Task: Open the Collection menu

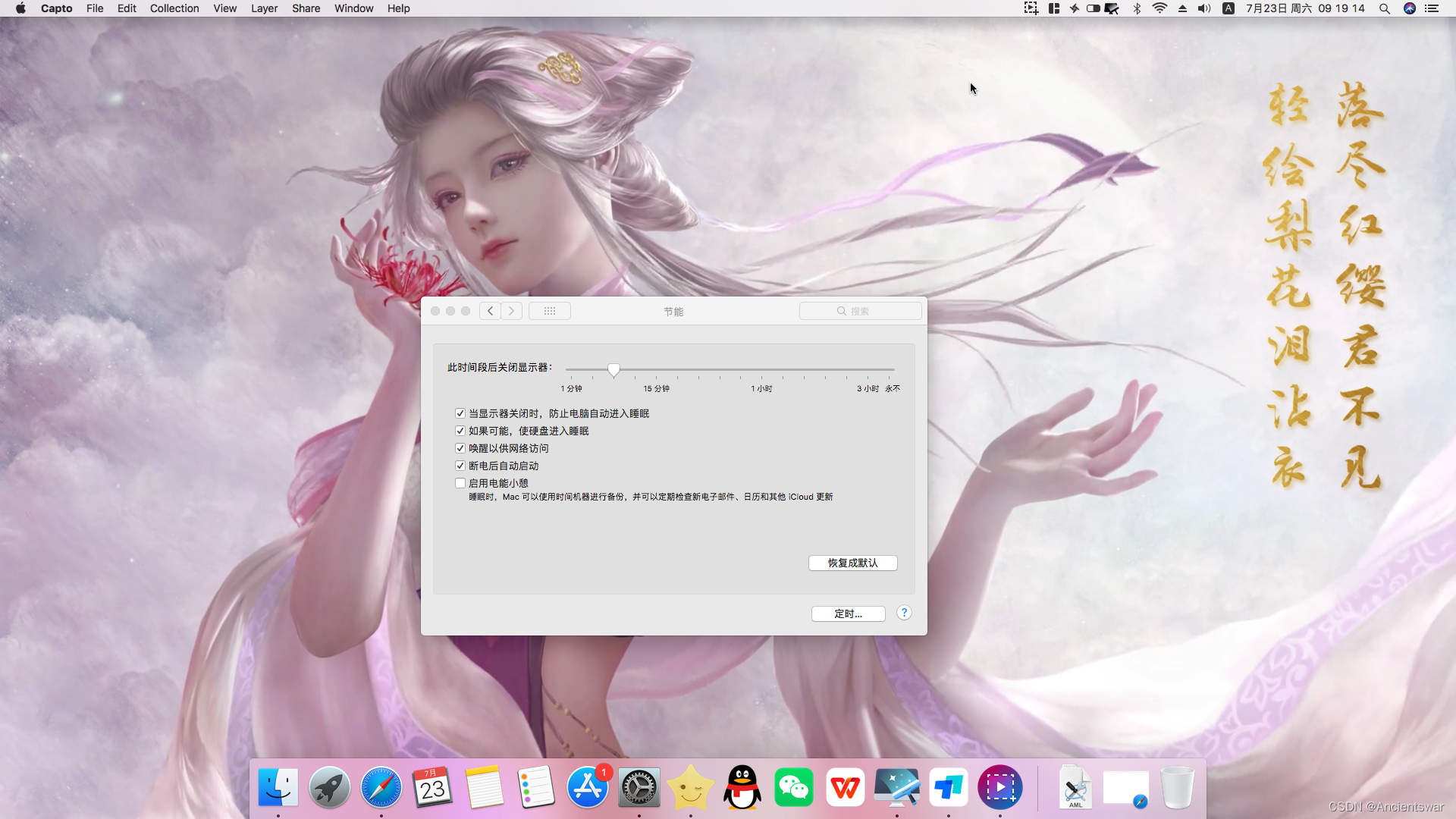Action: coord(174,8)
